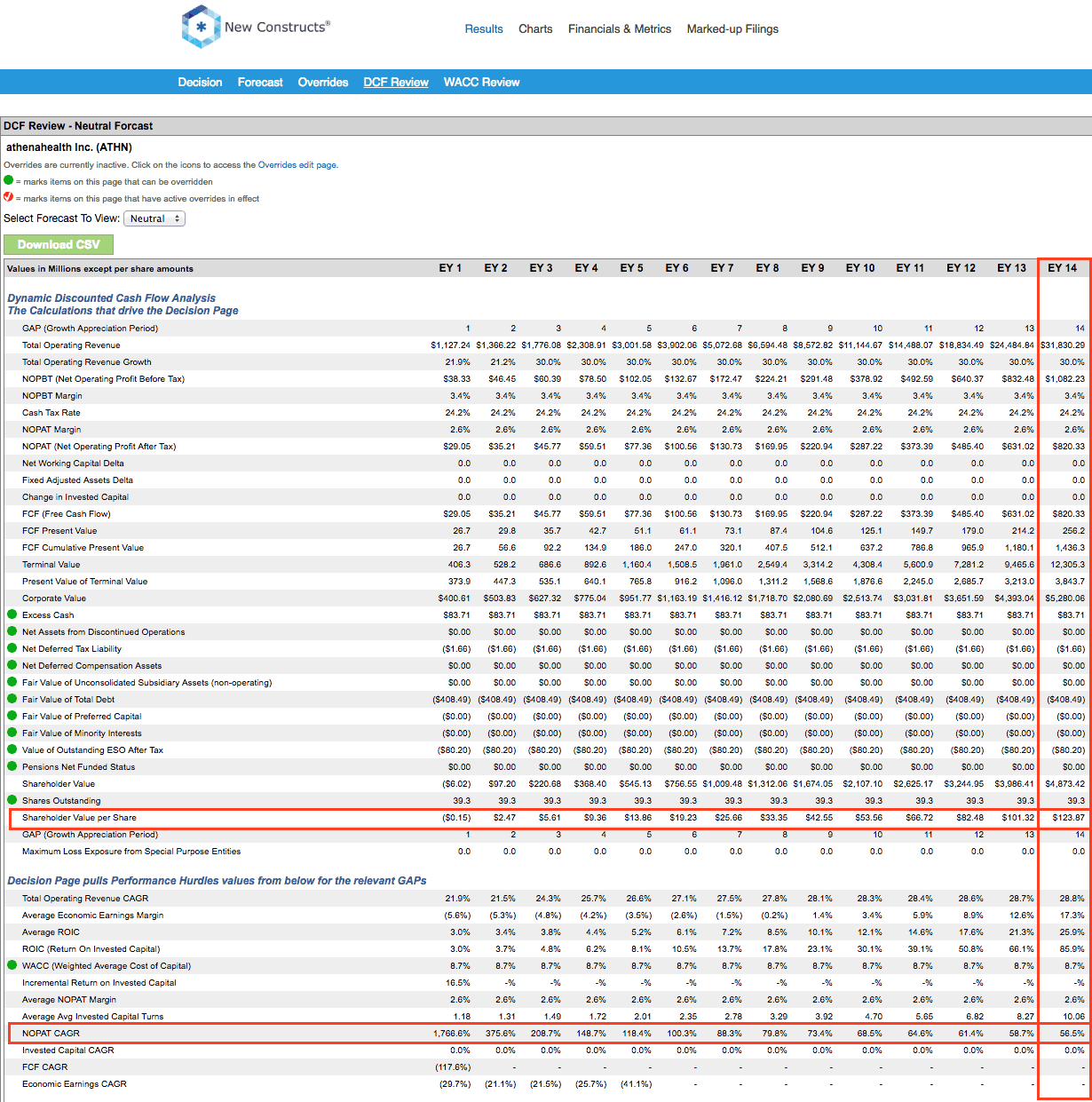This screenshot has height=1102, width=1092.
Task: Click override icon for Net Deferred Tax Liability
Action: click(x=12, y=648)
